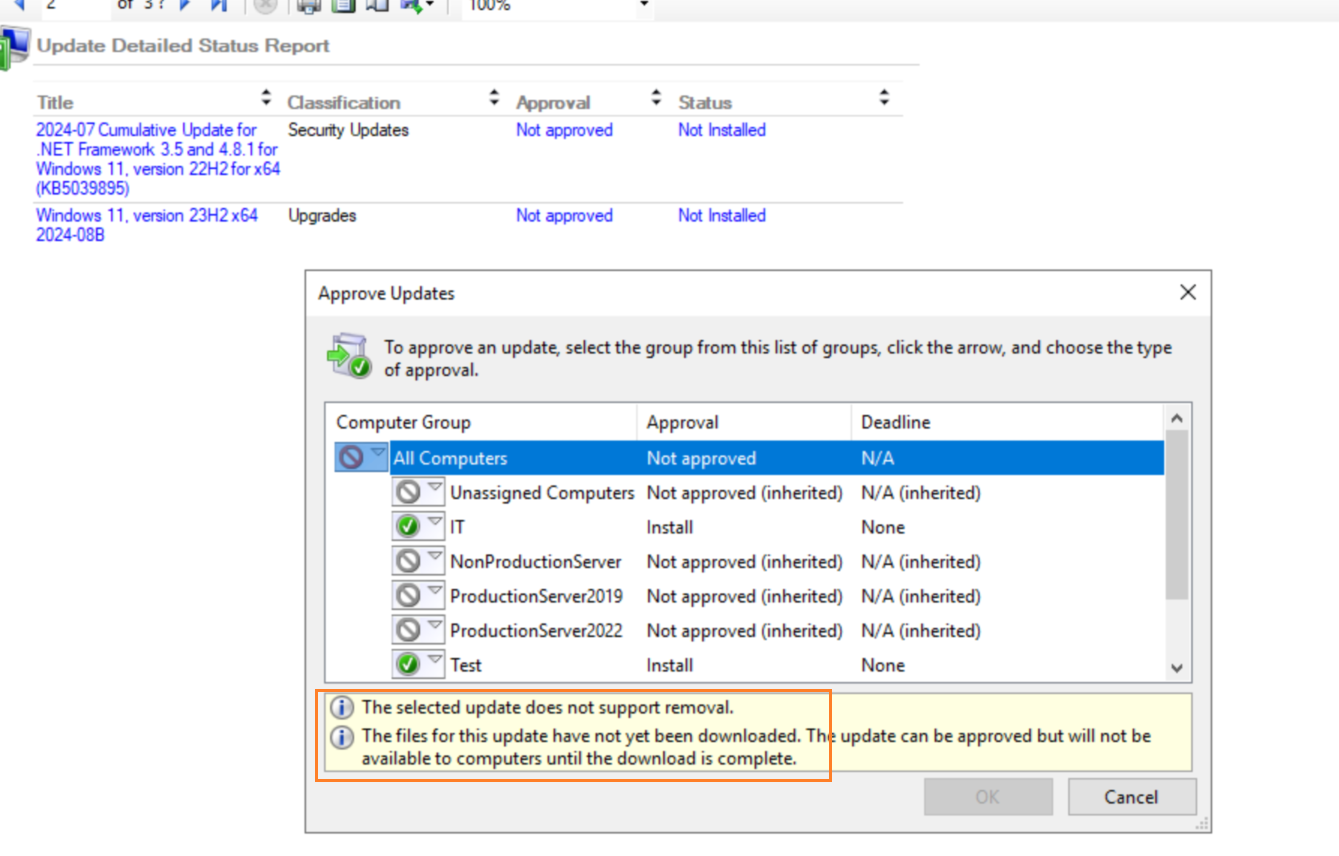Switch to print layout view icon

click(343, 5)
